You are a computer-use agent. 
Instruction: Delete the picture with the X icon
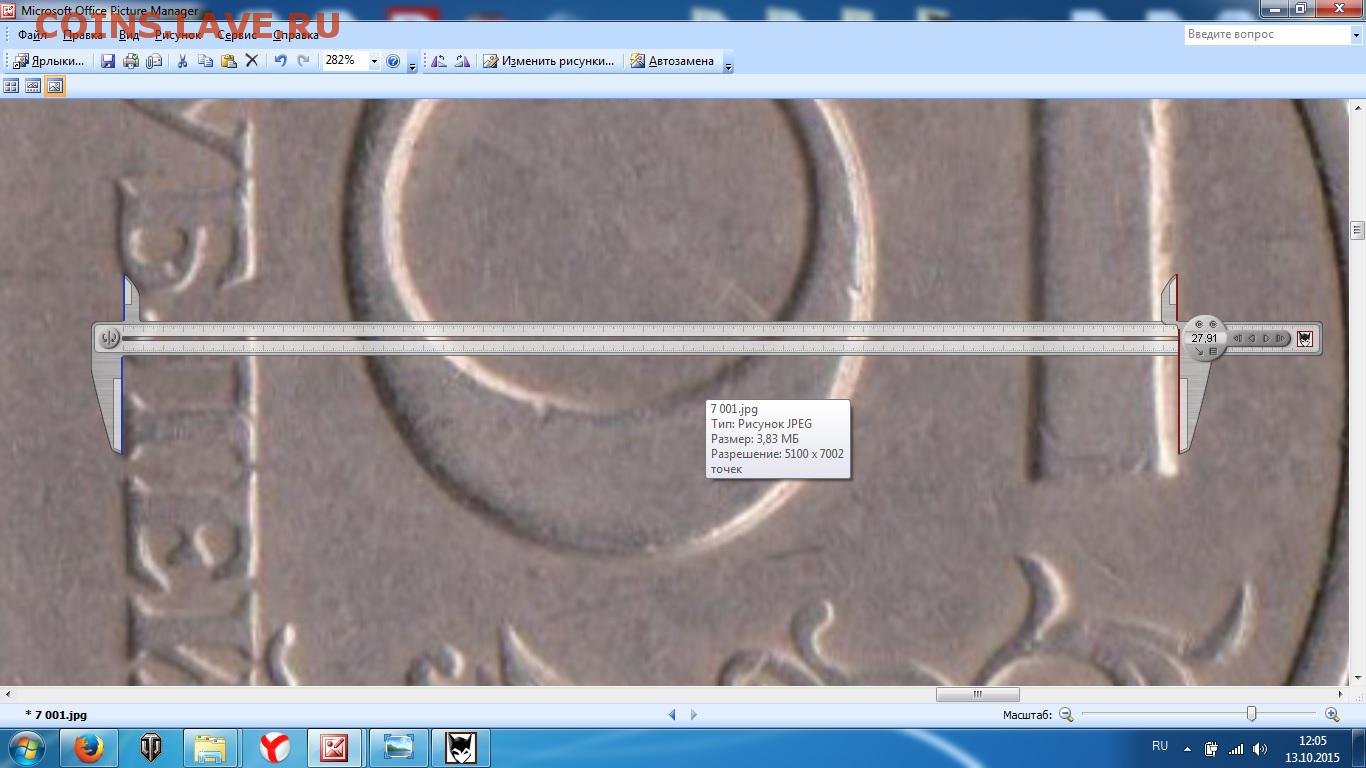(252, 61)
